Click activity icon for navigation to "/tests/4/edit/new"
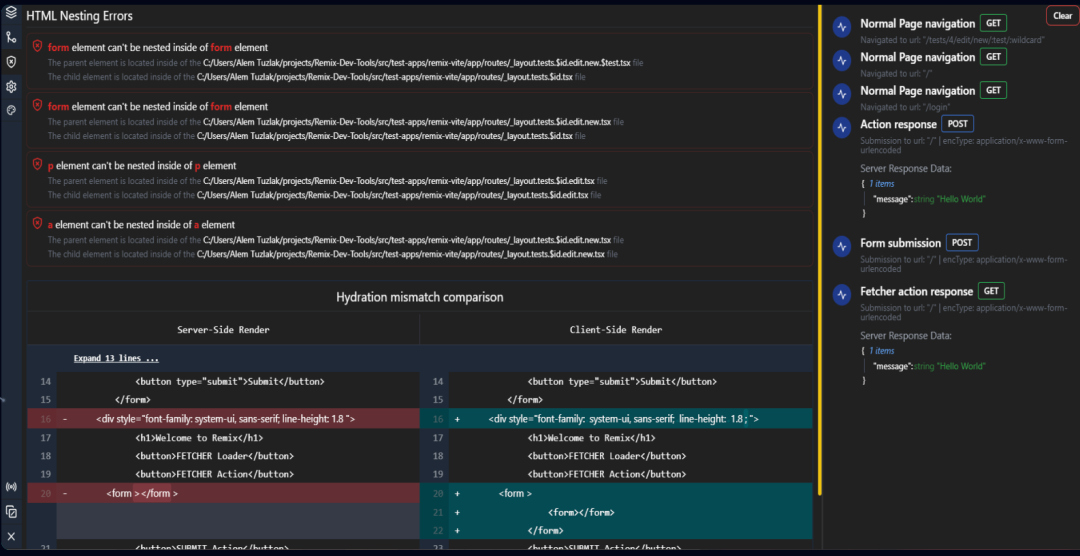The height and width of the screenshot is (556, 1080). pos(842,27)
